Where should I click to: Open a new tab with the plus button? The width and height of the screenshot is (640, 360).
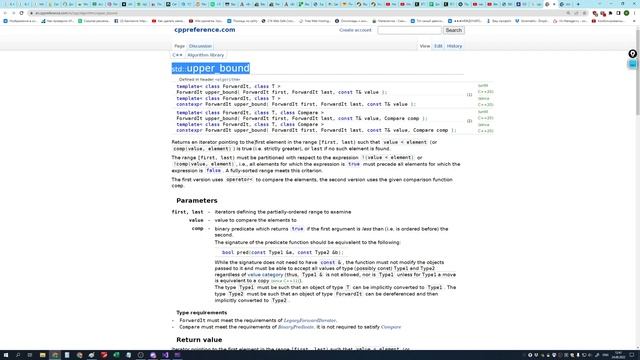coord(578,4)
